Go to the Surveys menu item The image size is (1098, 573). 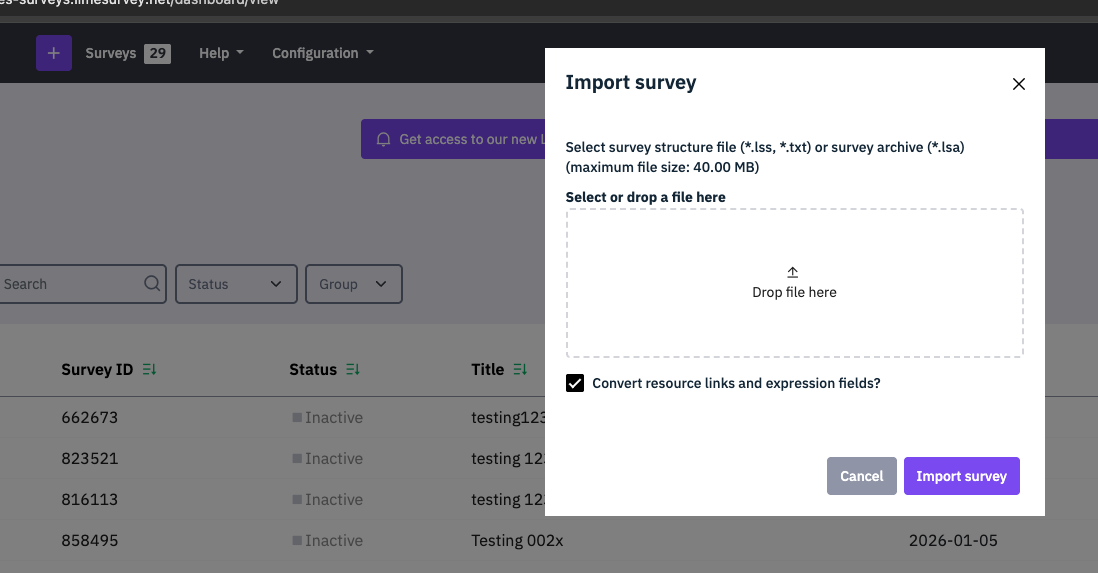(x=111, y=53)
